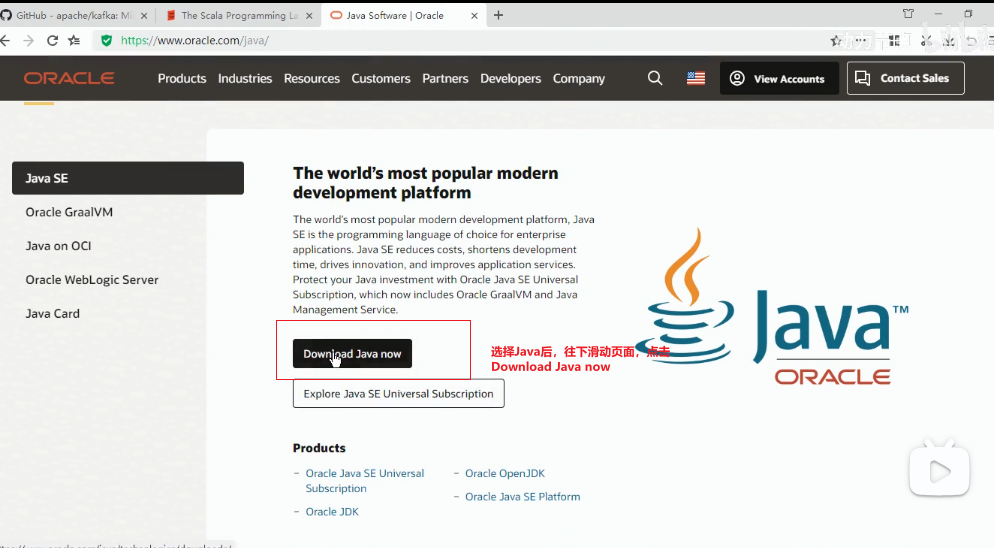Close the Scala Programming Language tab
Viewport: 994px width, 548px height.
coord(309,16)
